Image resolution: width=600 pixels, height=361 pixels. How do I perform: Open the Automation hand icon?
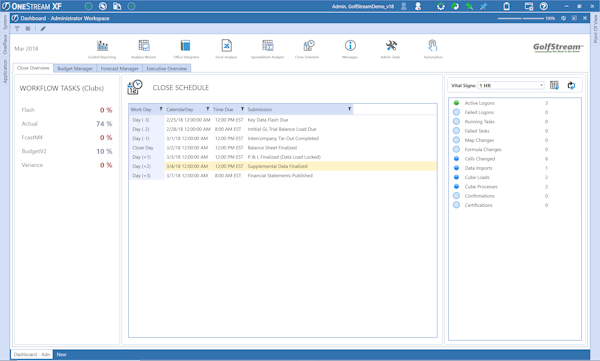[433, 46]
